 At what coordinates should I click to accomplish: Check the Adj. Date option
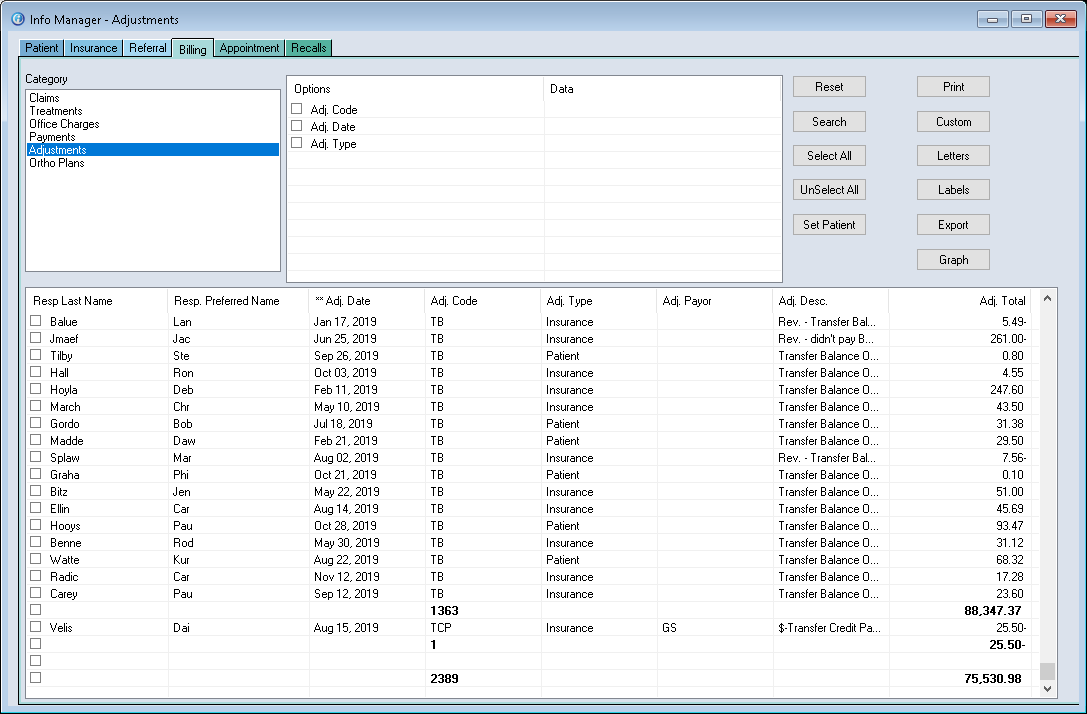pos(297,126)
